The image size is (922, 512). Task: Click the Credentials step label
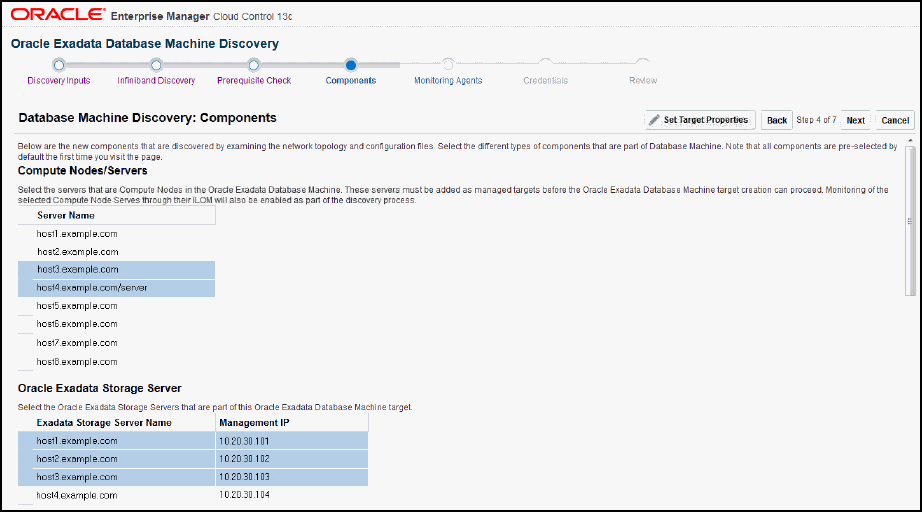pos(546,81)
